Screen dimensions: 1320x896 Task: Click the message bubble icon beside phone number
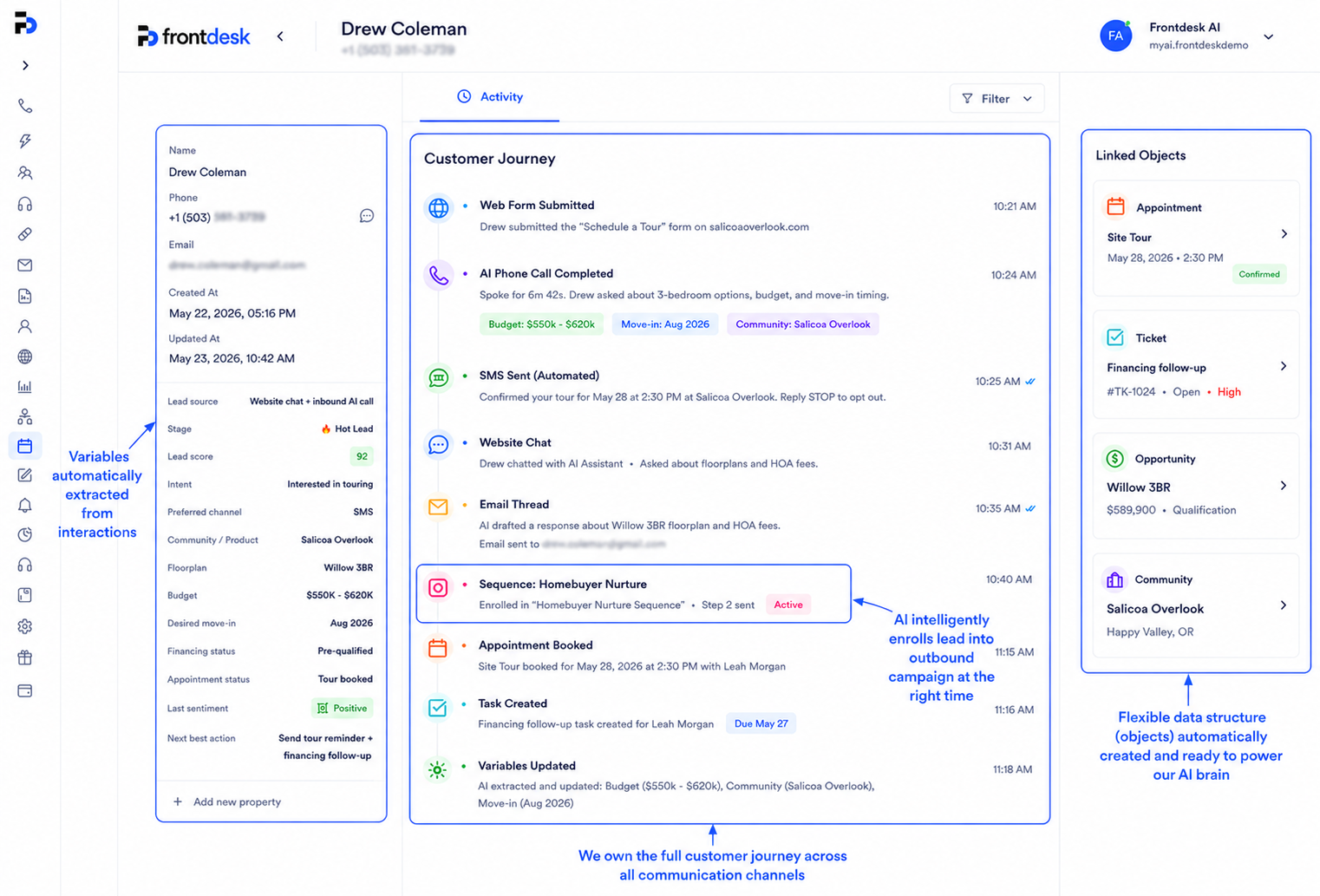(367, 216)
